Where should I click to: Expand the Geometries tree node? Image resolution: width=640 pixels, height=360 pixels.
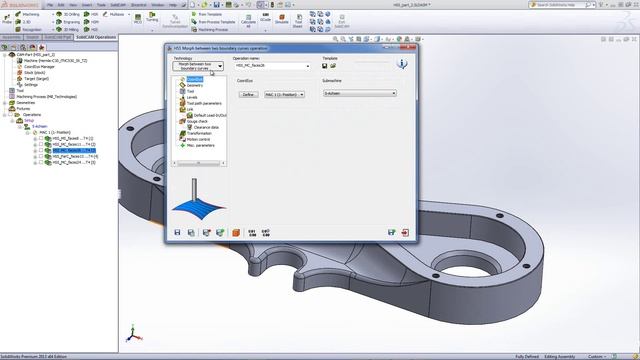click(x=4, y=103)
